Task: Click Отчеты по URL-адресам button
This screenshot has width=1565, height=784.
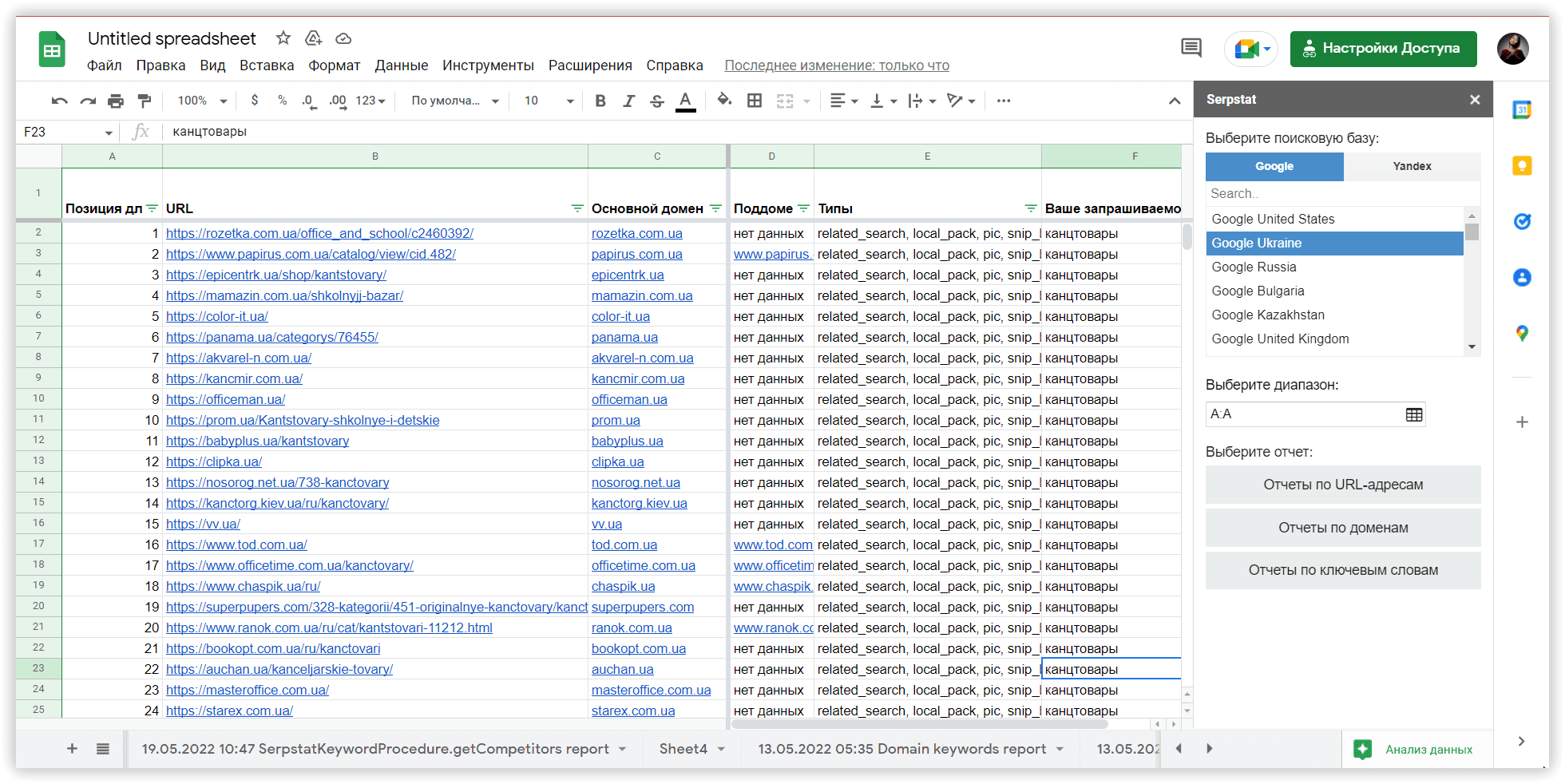Action: (1343, 485)
